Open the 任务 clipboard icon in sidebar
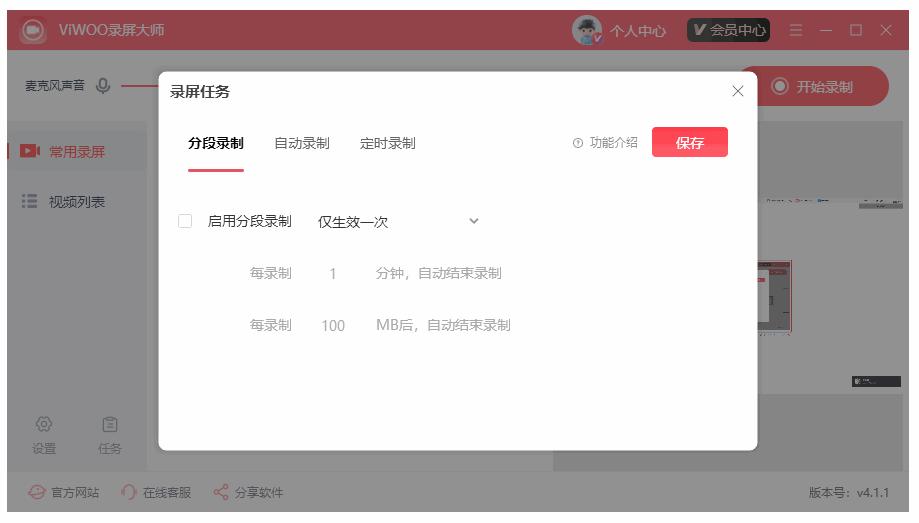Image resolution: width=919 pixels, height=523 pixels. click(x=110, y=424)
